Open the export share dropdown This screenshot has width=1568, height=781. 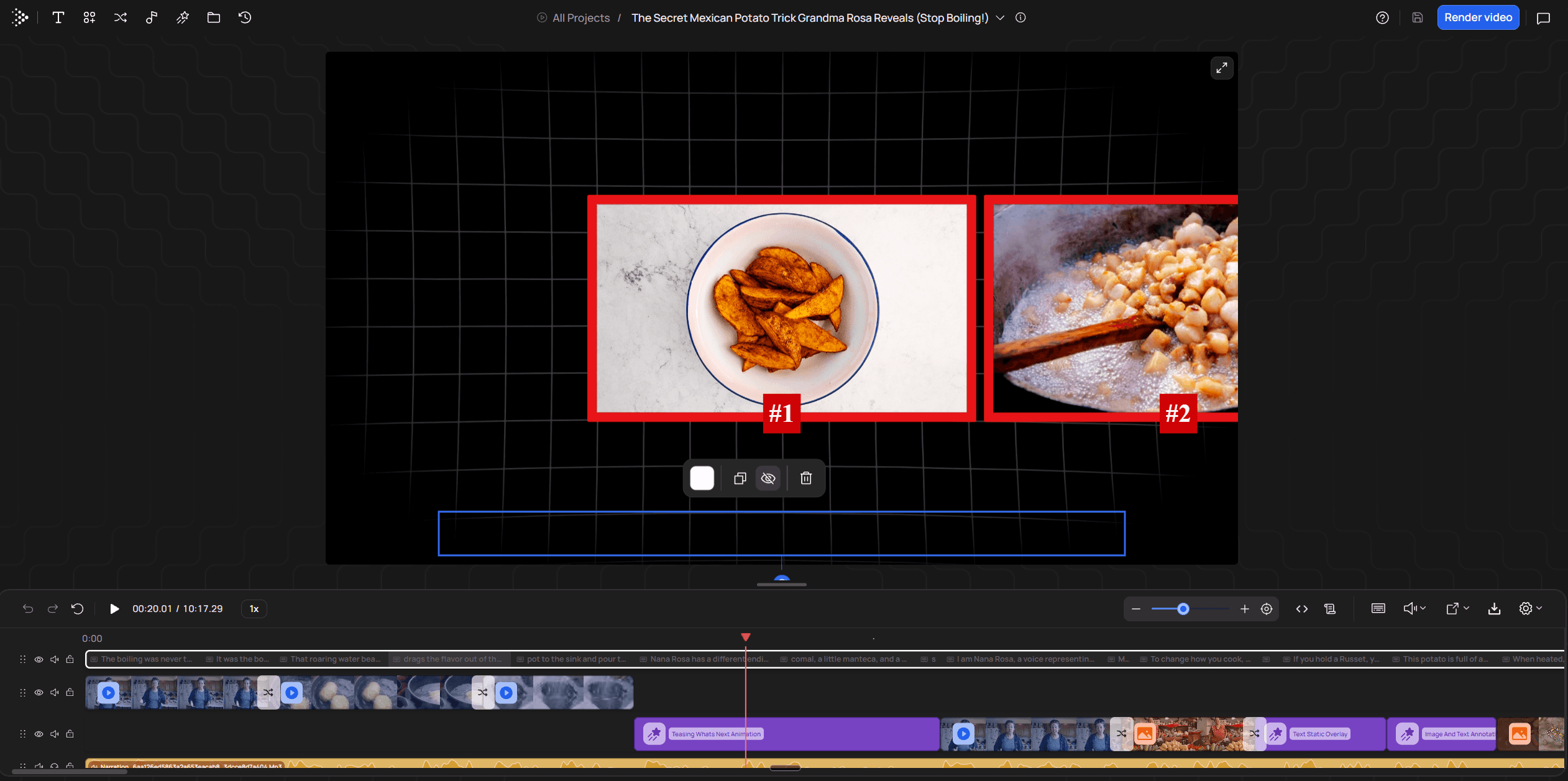click(1457, 609)
